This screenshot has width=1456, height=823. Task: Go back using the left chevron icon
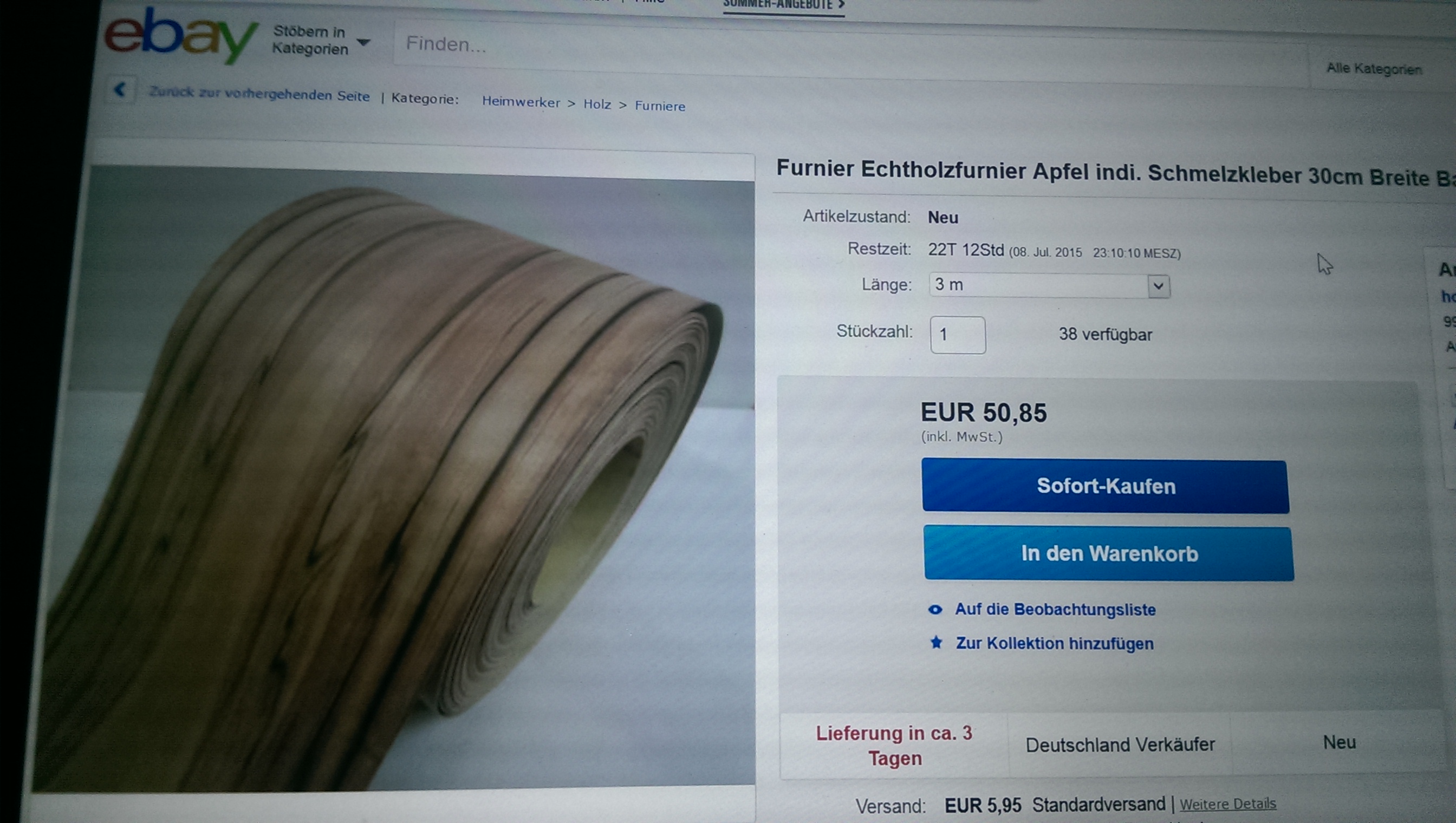click(120, 90)
